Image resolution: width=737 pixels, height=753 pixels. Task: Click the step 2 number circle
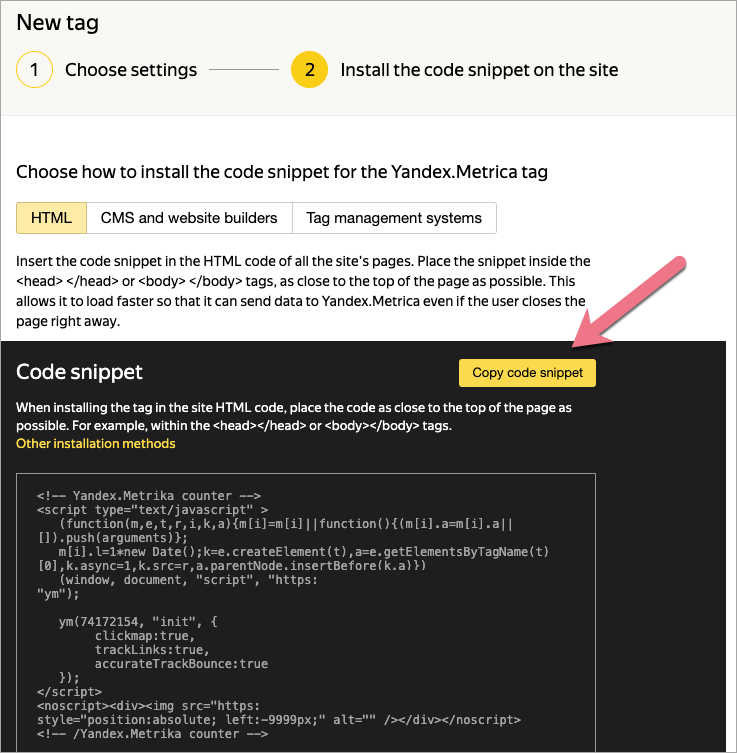tap(309, 70)
